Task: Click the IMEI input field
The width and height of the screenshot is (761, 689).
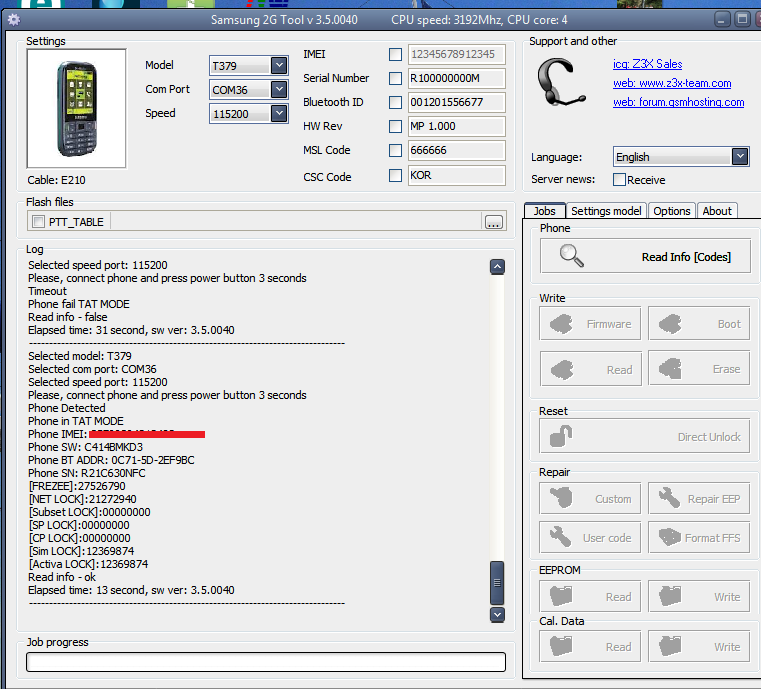Action: pos(457,54)
